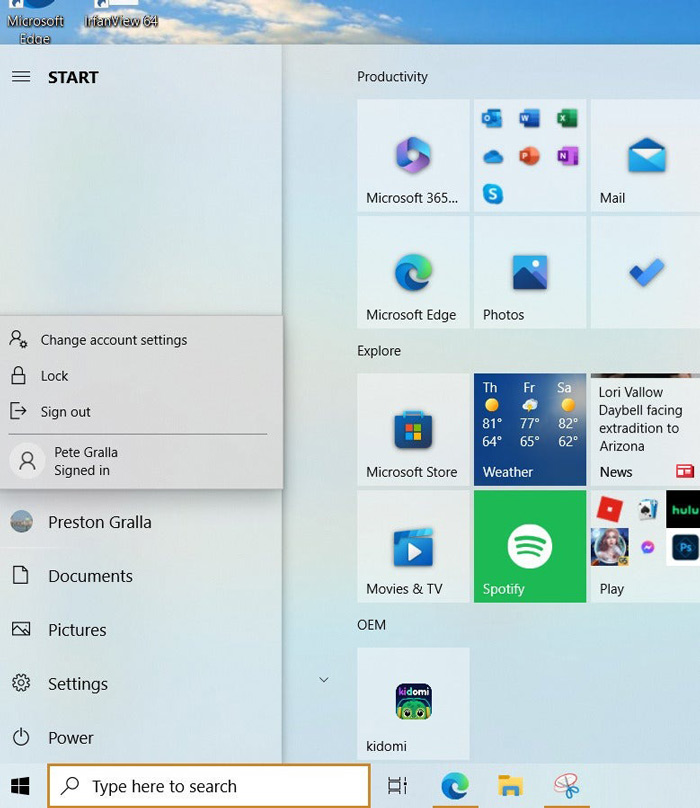The image size is (700, 808).
Task: Choose Sign out from the account menu
Action: [x=141, y=412]
